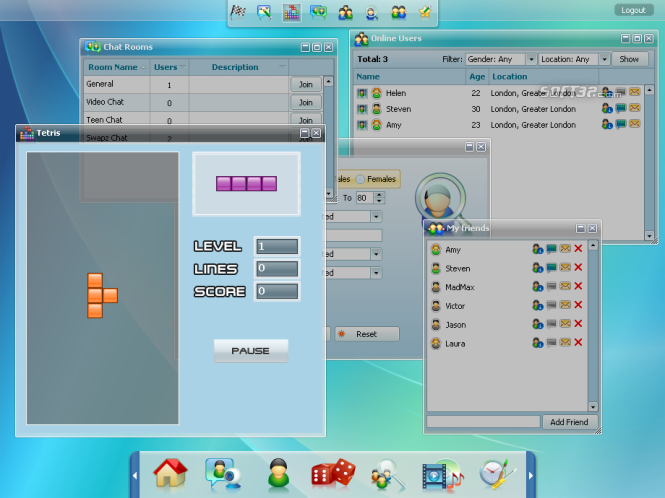The height and width of the screenshot is (498, 665).
Task: Sort Online Users by Age column
Action: (x=477, y=77)
